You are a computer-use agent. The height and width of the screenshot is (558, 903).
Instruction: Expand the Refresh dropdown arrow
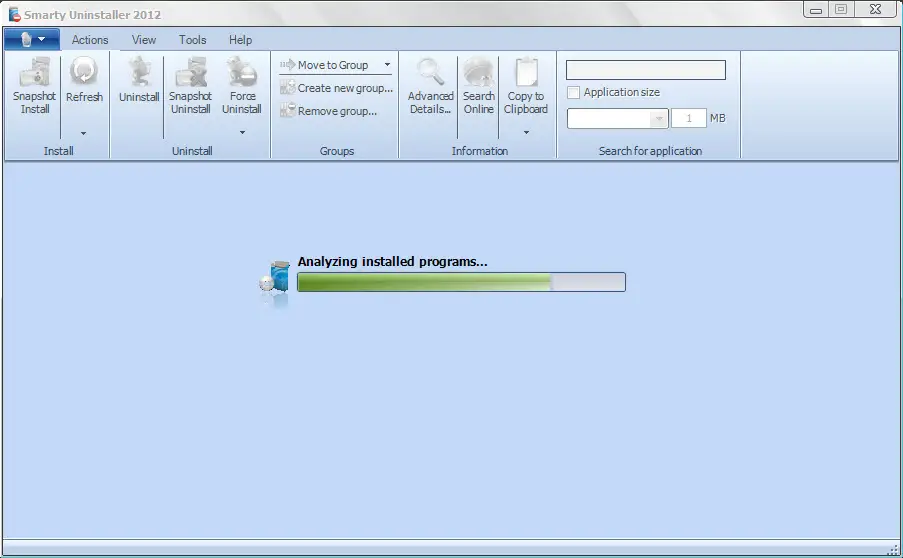(x=84, y=133)
